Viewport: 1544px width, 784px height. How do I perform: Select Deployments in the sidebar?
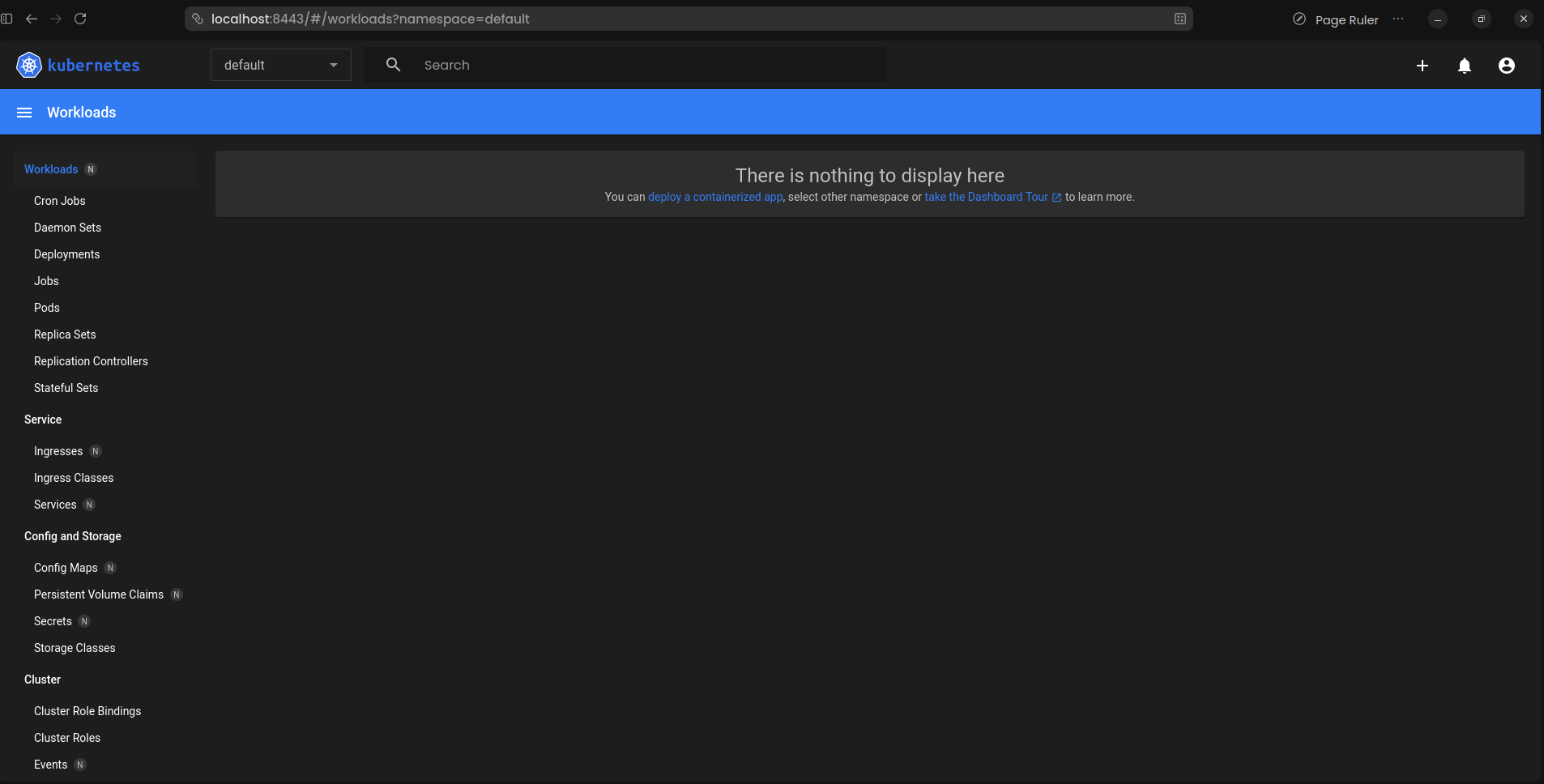(x=66, y=254)
